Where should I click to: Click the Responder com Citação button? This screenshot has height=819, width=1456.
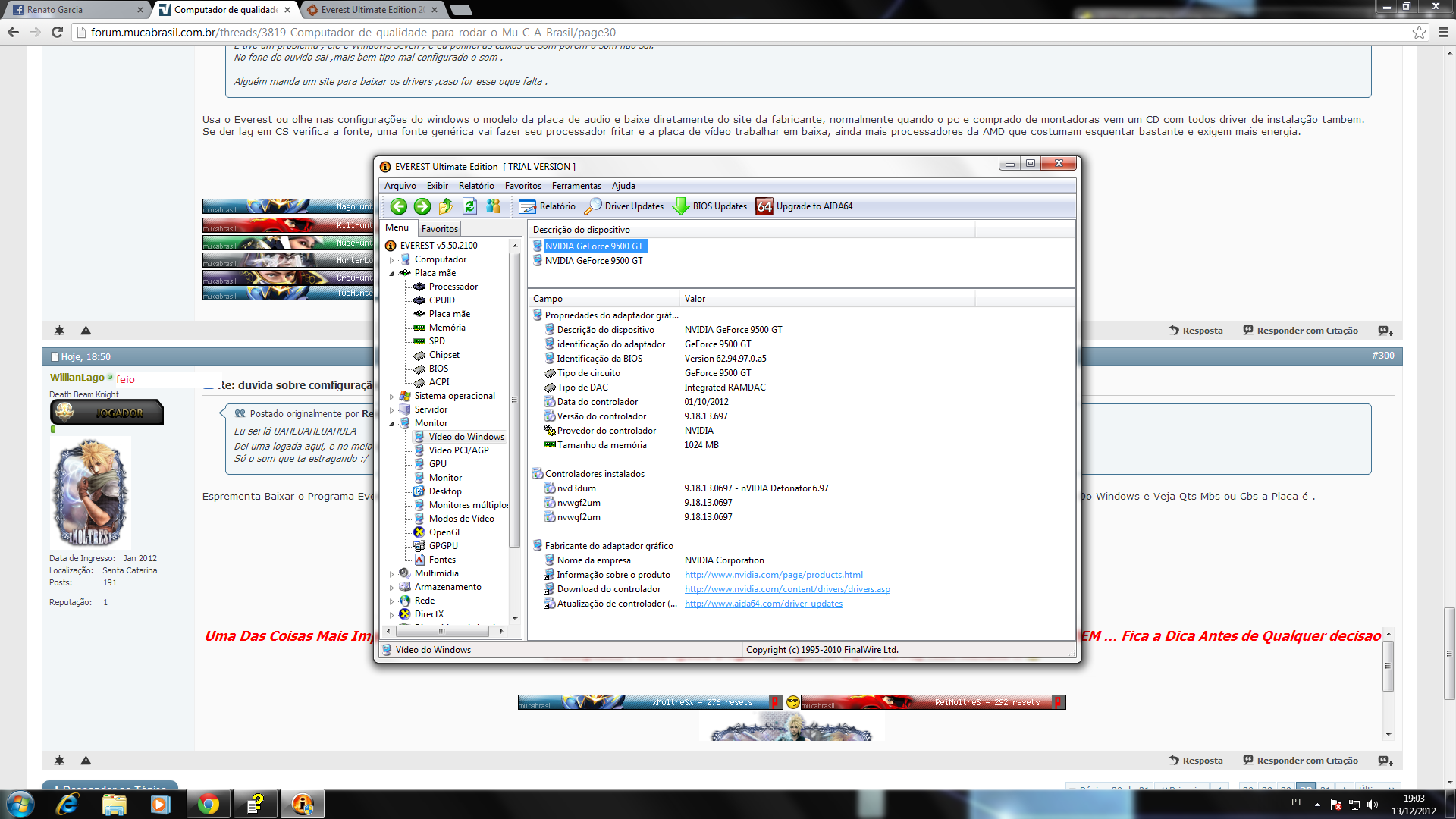tap(1301, 331)
